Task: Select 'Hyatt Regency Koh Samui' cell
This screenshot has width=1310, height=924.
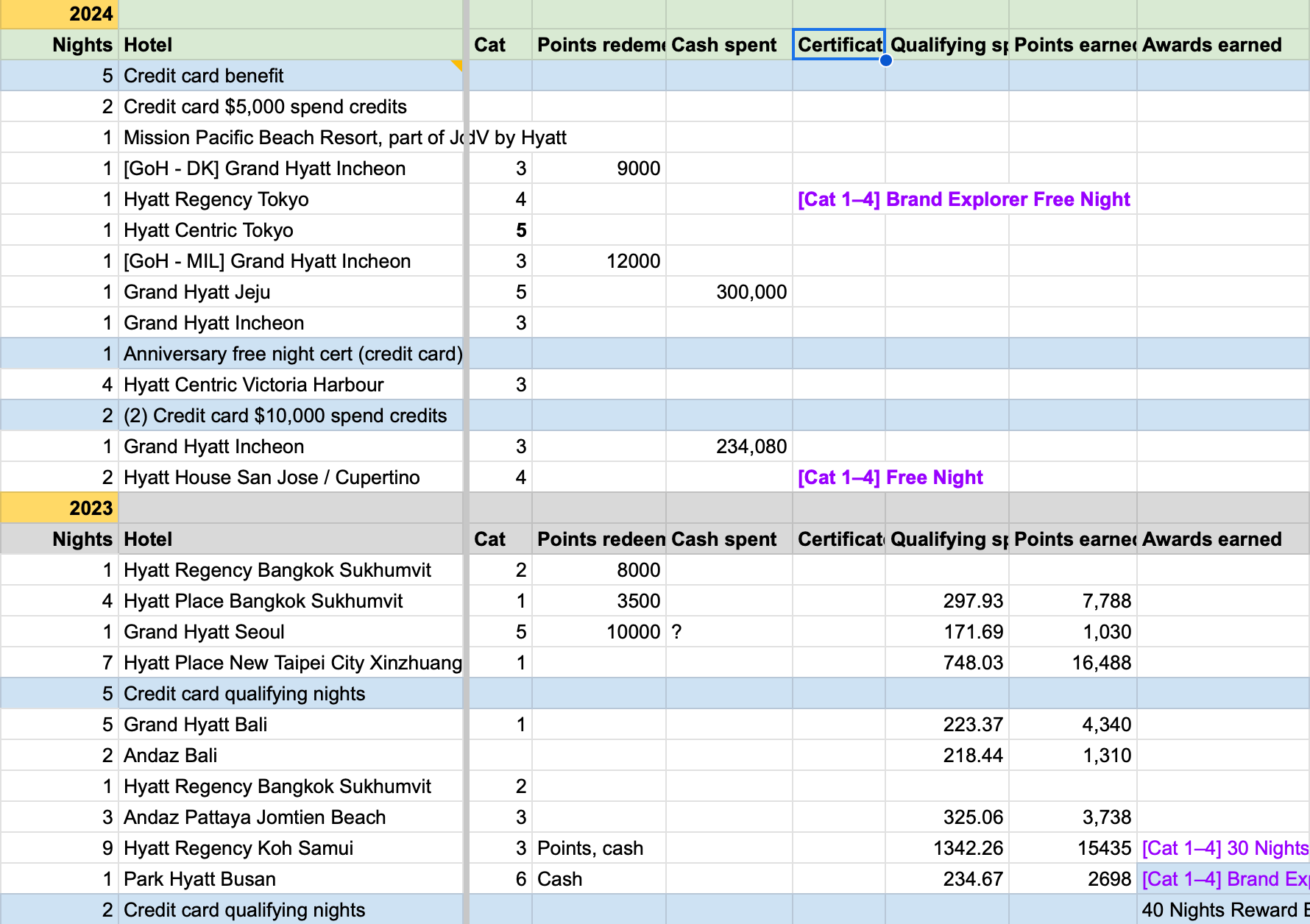Action: [x=291, y=848]
